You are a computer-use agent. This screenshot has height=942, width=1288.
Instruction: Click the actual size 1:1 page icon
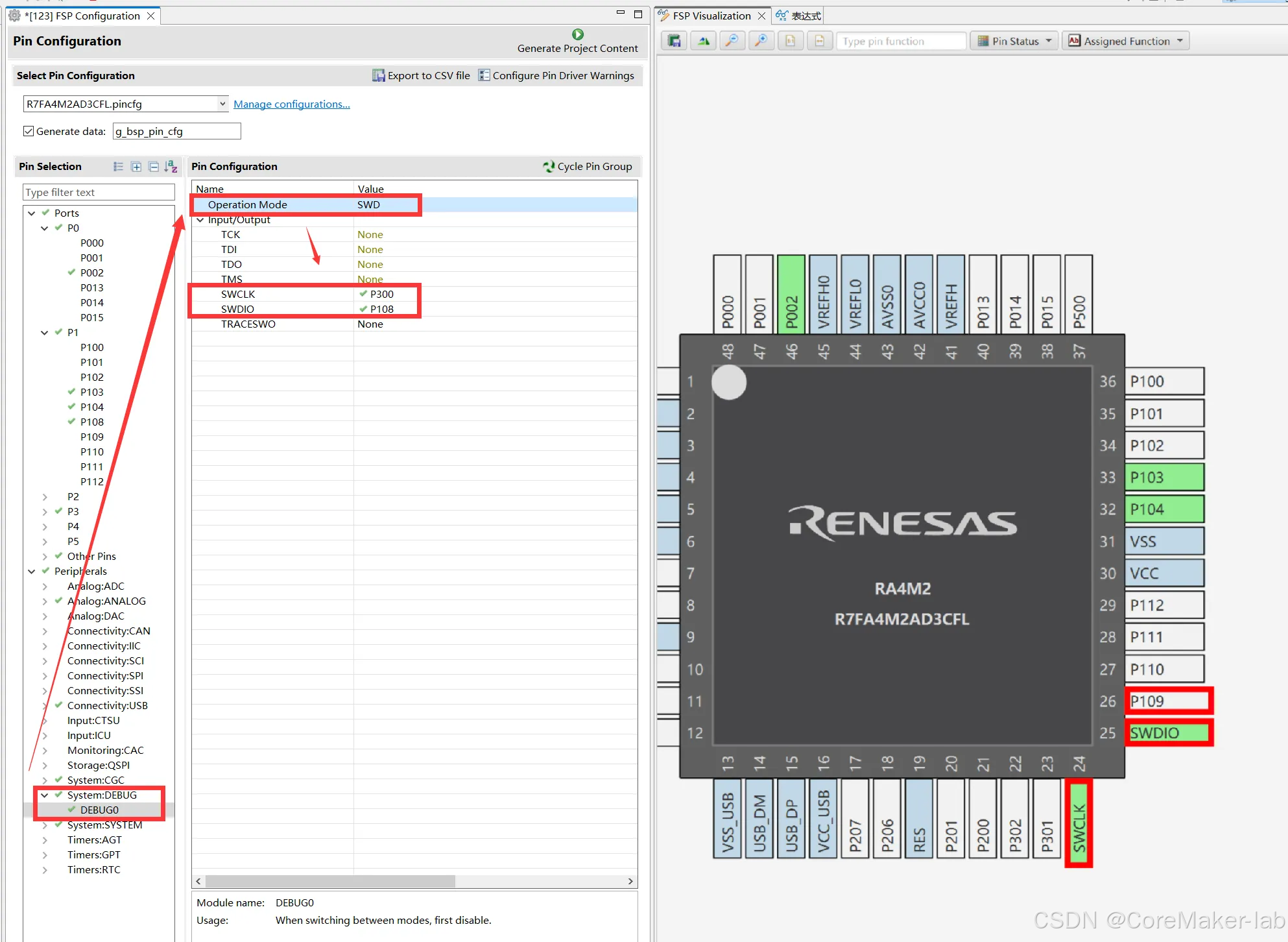coord(791,41)
